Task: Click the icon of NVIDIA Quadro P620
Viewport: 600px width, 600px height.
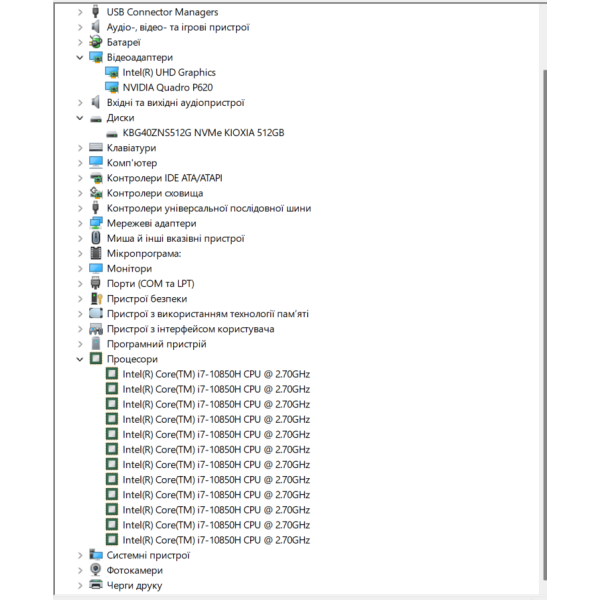Action: 112,87
